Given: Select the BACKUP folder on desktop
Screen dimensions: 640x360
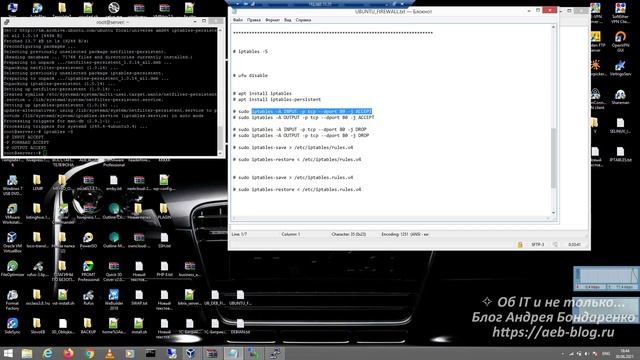Looking at the screenshot, I should (x=88, y=326).
